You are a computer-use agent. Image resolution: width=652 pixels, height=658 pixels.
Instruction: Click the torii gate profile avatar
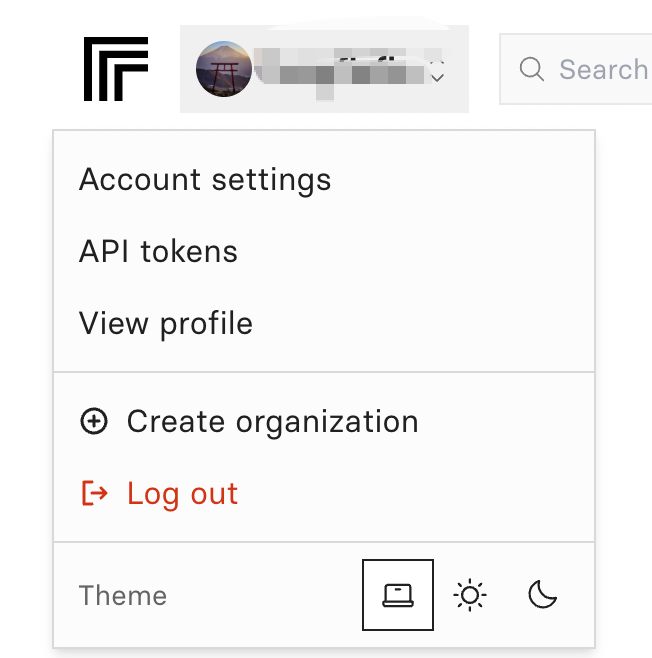point(223,69)
